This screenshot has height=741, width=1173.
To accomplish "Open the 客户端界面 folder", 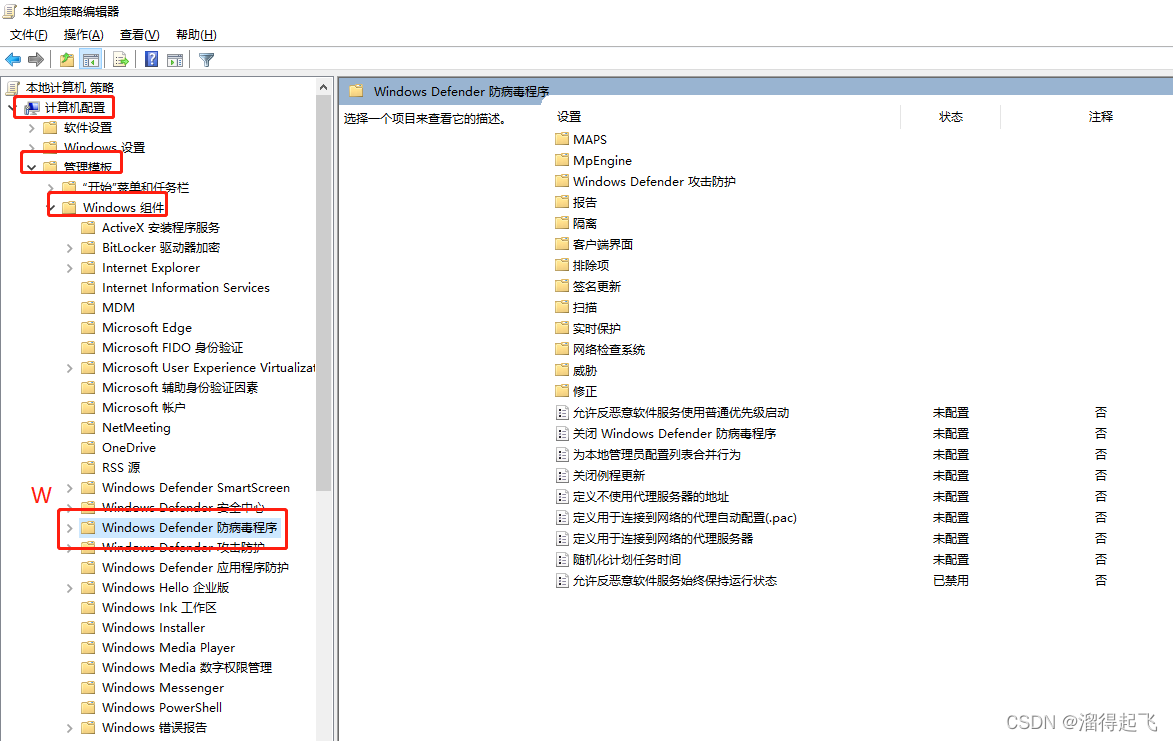I will (x=595, y=244).
